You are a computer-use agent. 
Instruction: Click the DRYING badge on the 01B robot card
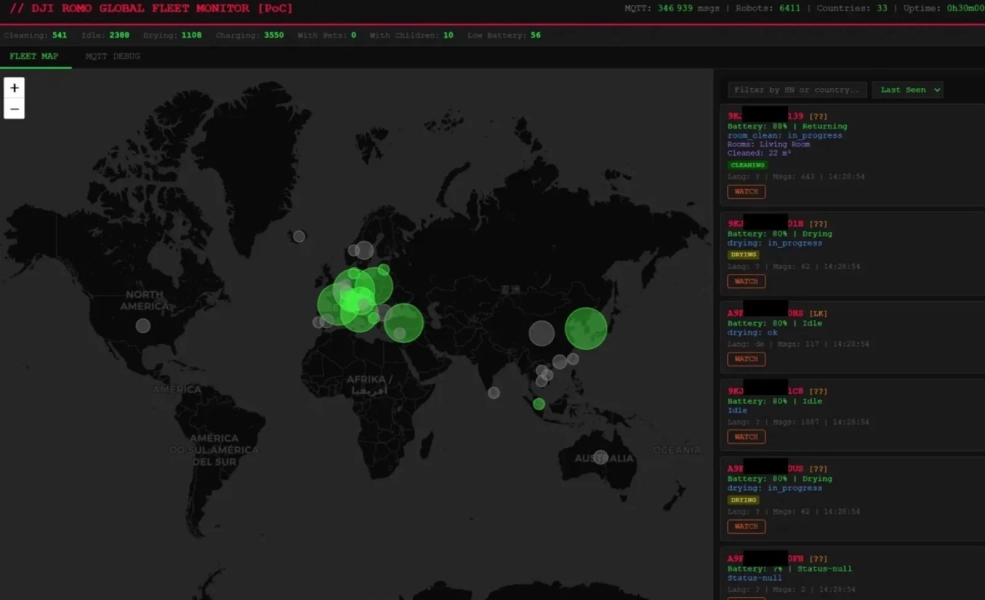tap(743, 255)
